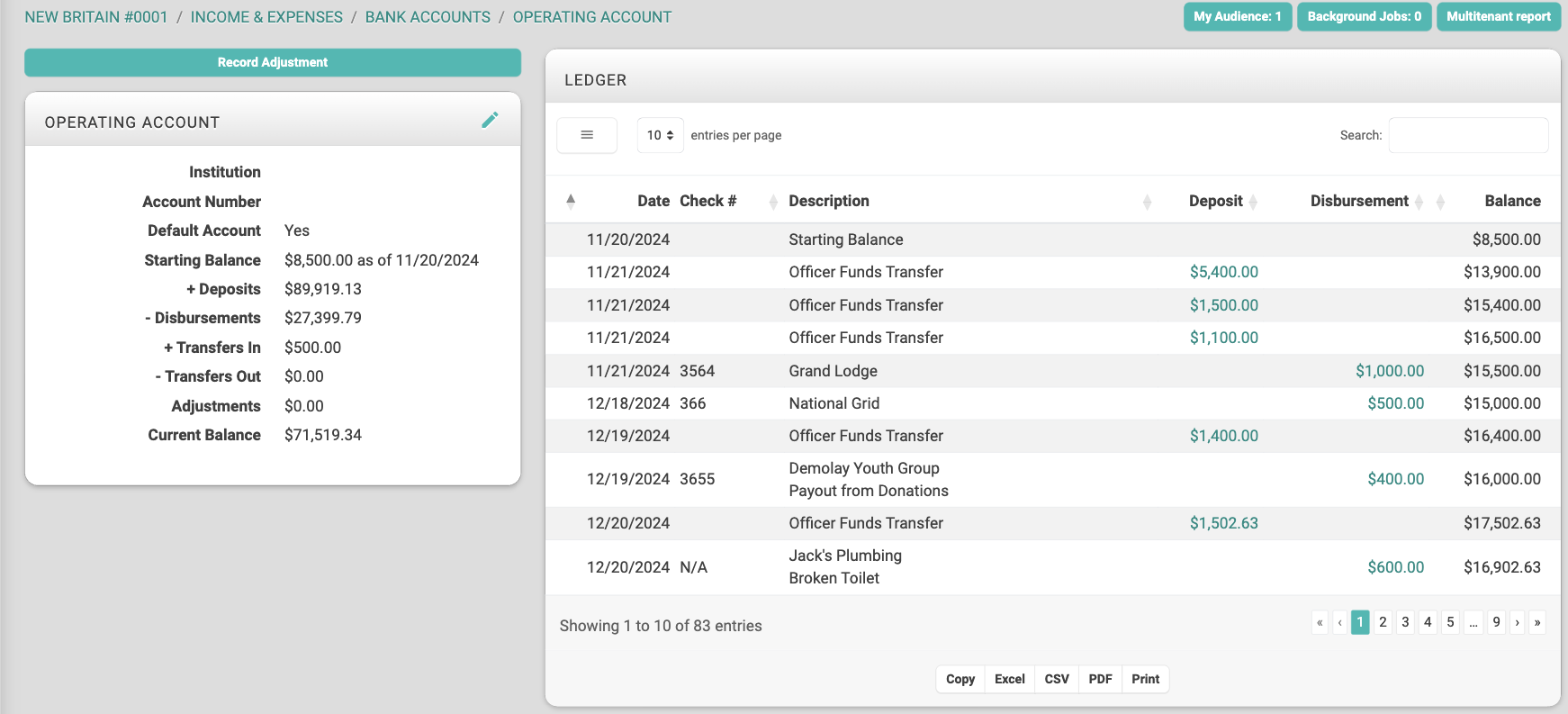Copy ledger table with Copy button

960,679
